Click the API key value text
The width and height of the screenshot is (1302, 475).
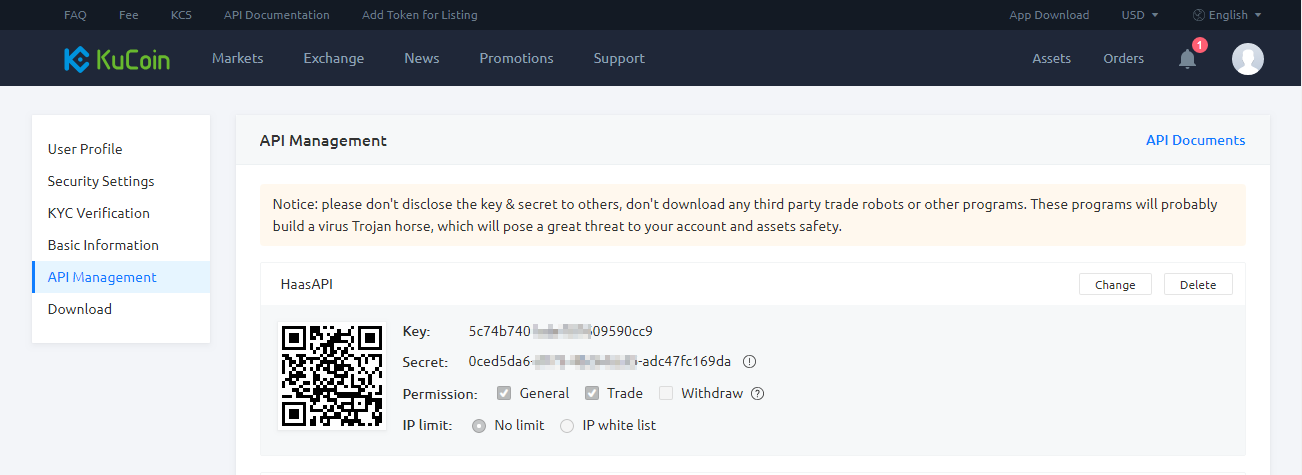click(560, 331)
